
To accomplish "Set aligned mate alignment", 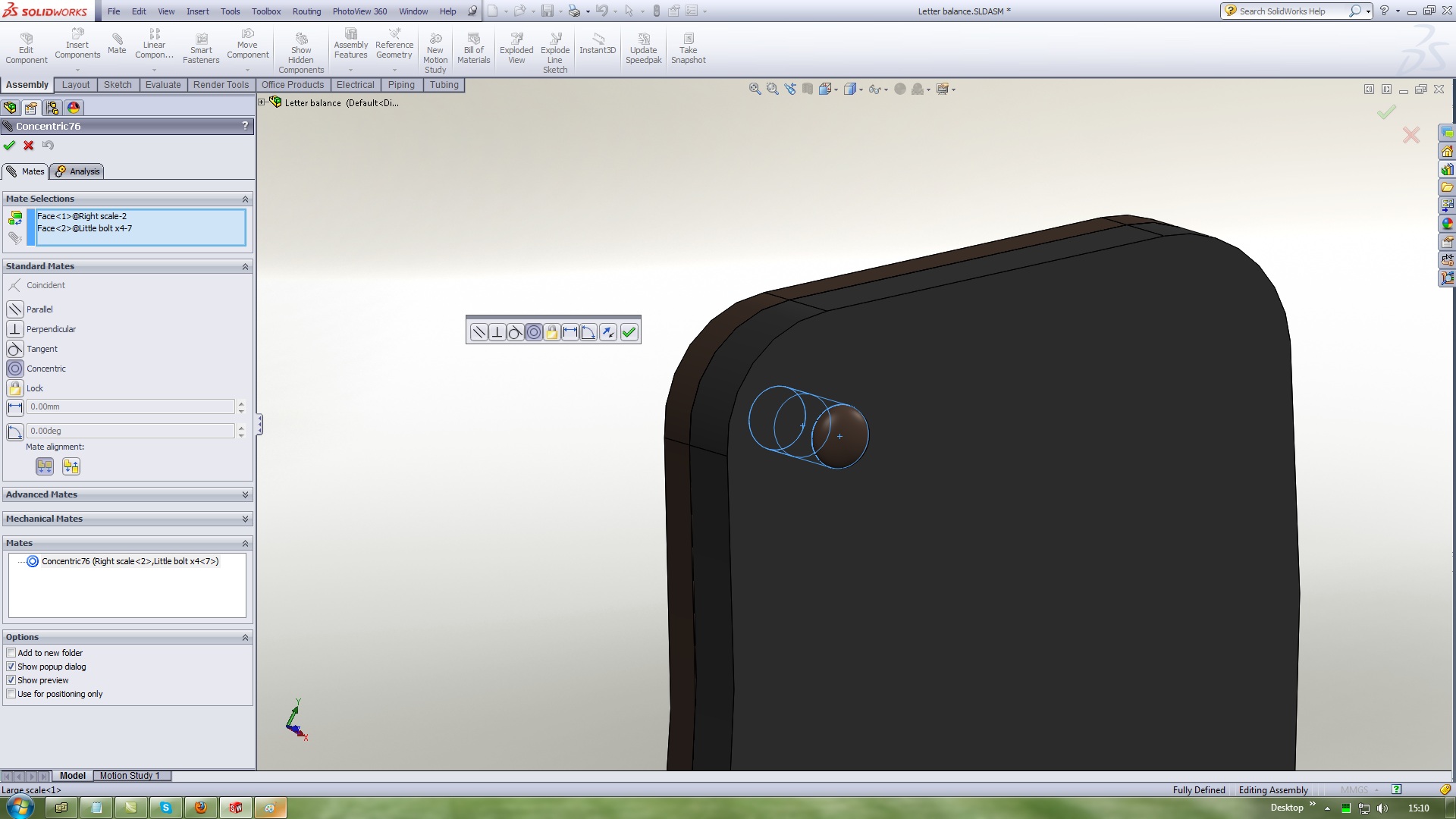I will pos(45,466).
